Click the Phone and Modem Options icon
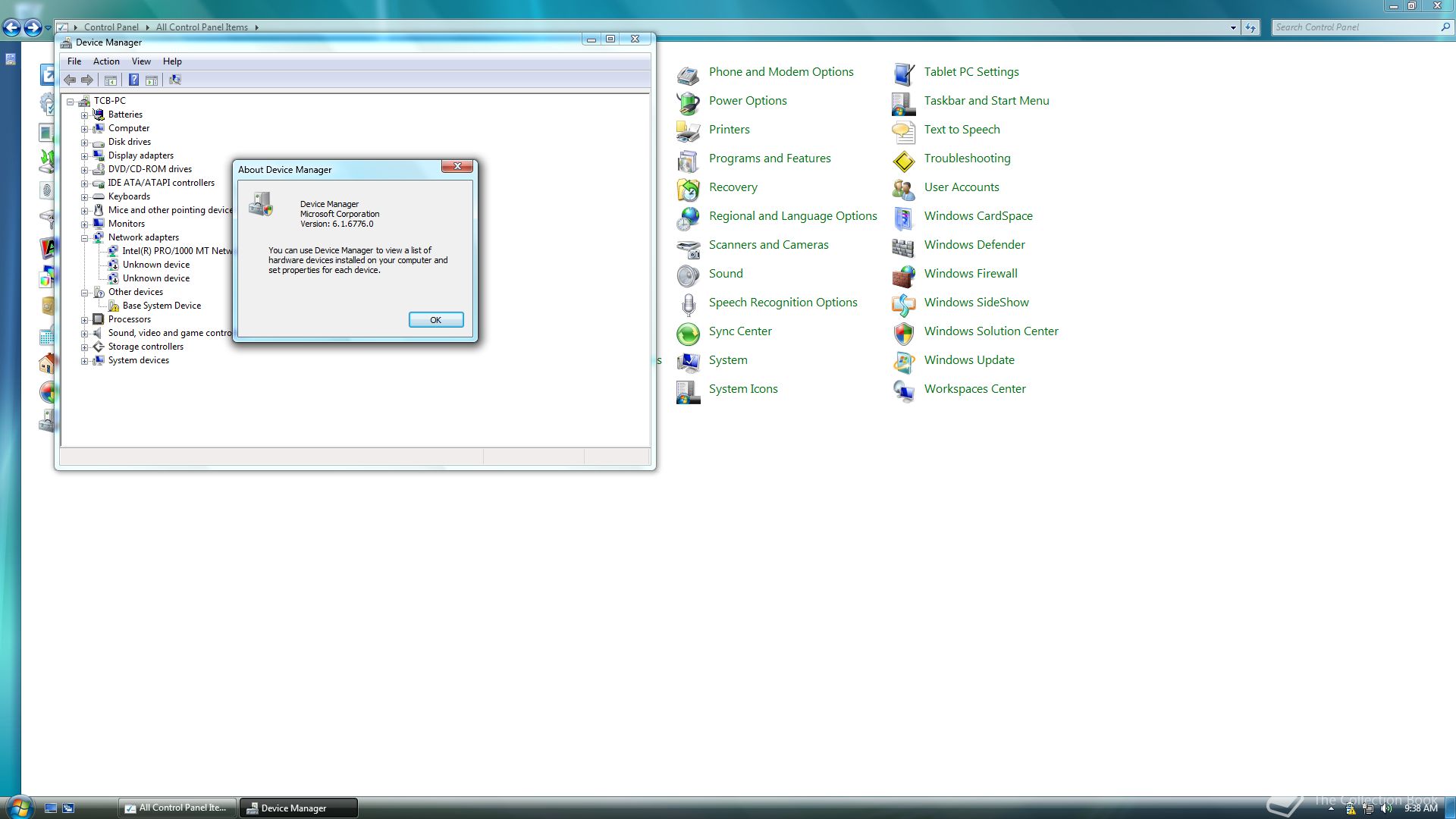Viewport: 1456px width, 819px height. pyautogui.click(x=688, y=74)
